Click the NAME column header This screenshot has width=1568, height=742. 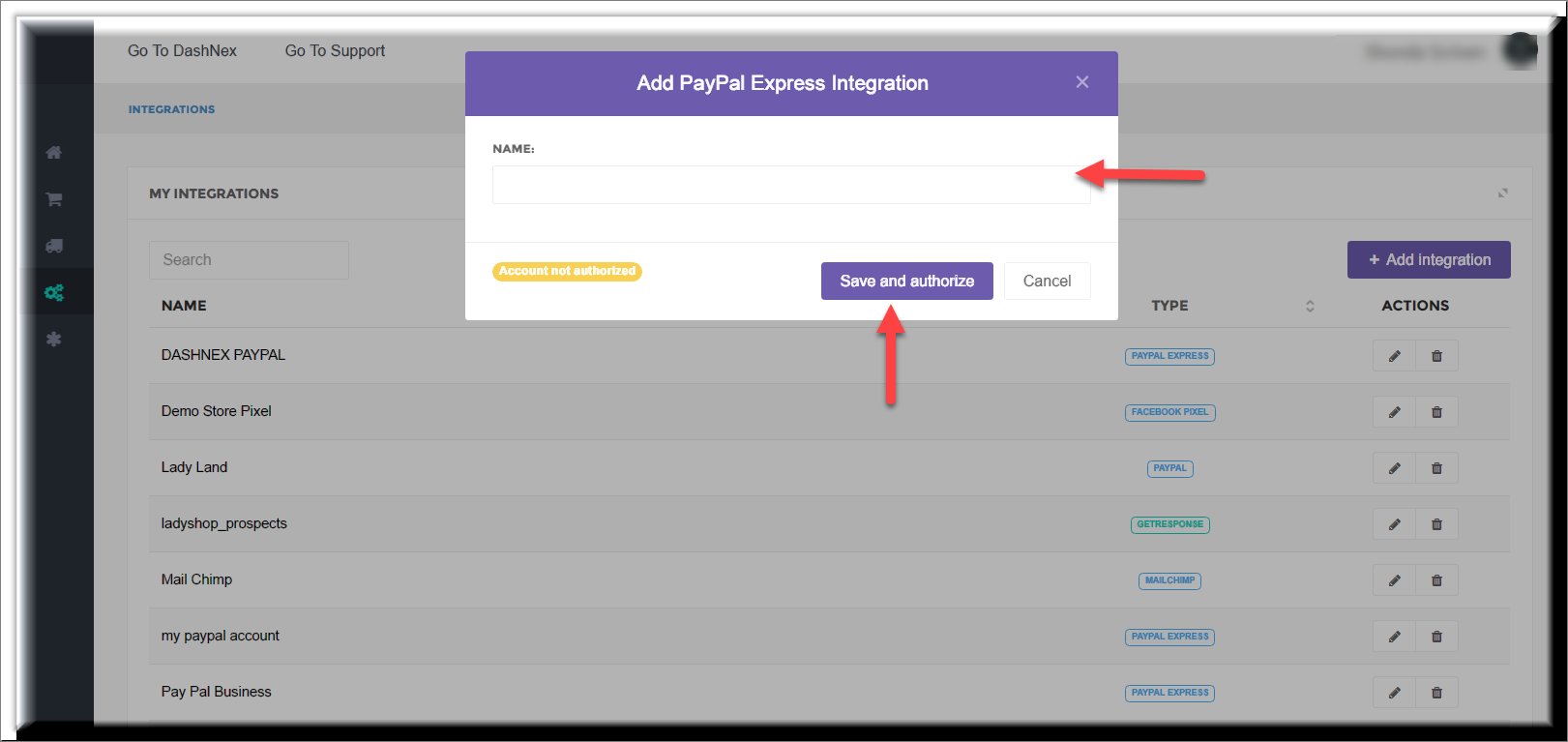(184, 306)
